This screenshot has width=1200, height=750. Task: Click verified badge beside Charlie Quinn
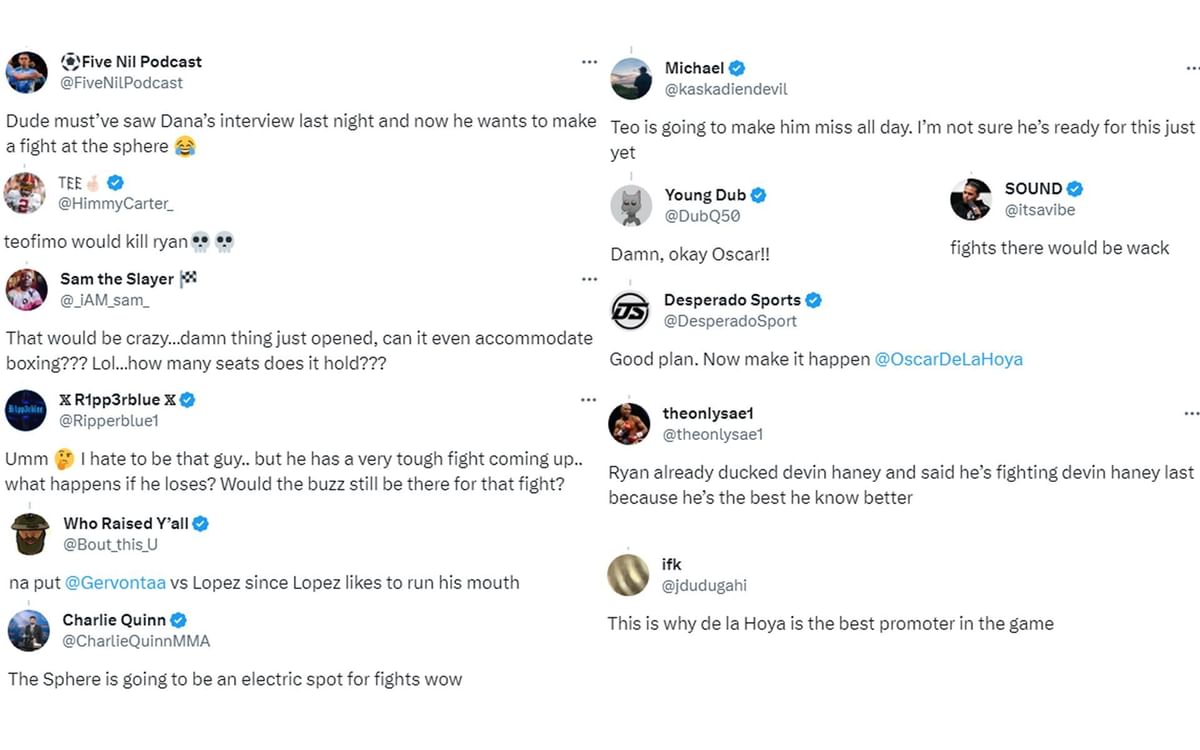[x=178, y=620]
